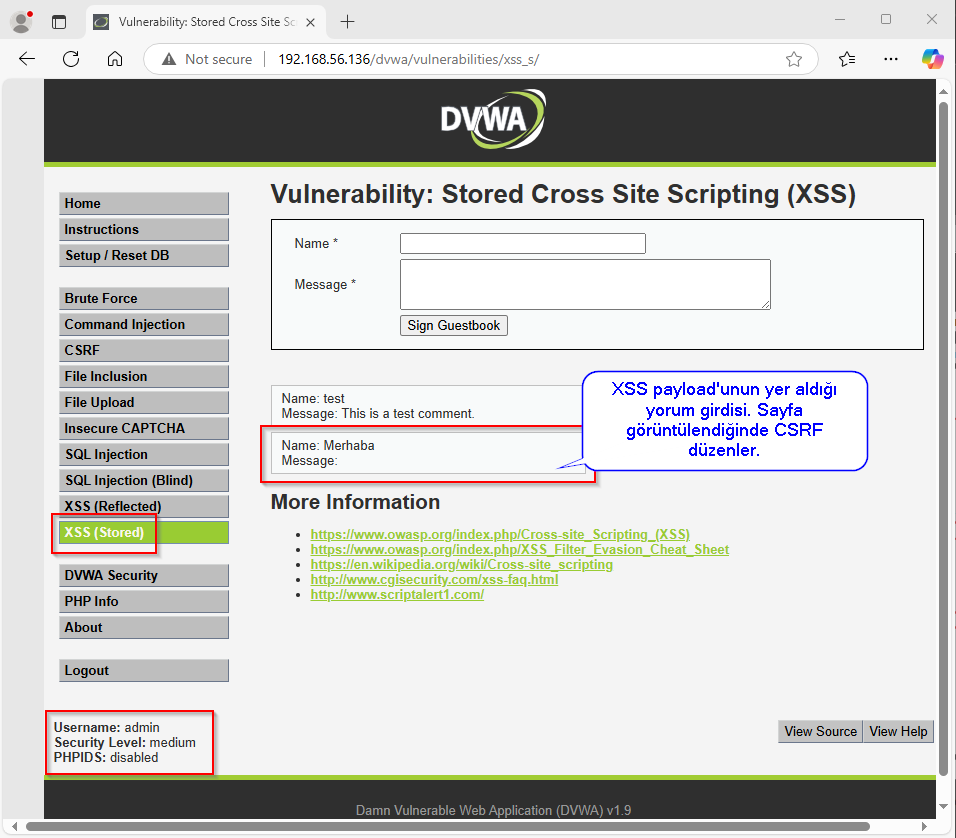
Task: Click the vertical scrollbar thumb
Action: tap(943, 439)
